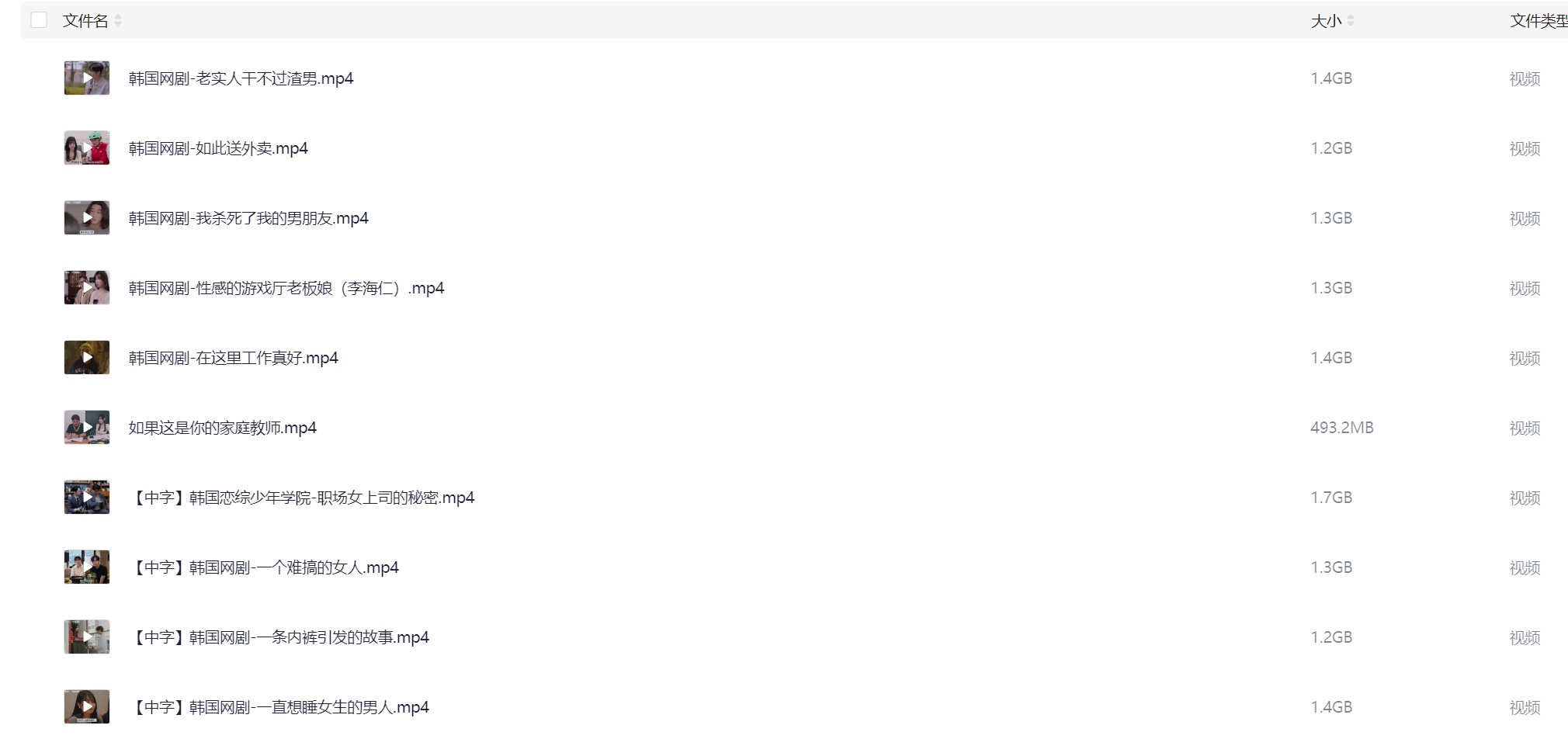Play thumbnail for 如此送外卖 video
The image size is (1568, 739).
click(x=87, y=148)
